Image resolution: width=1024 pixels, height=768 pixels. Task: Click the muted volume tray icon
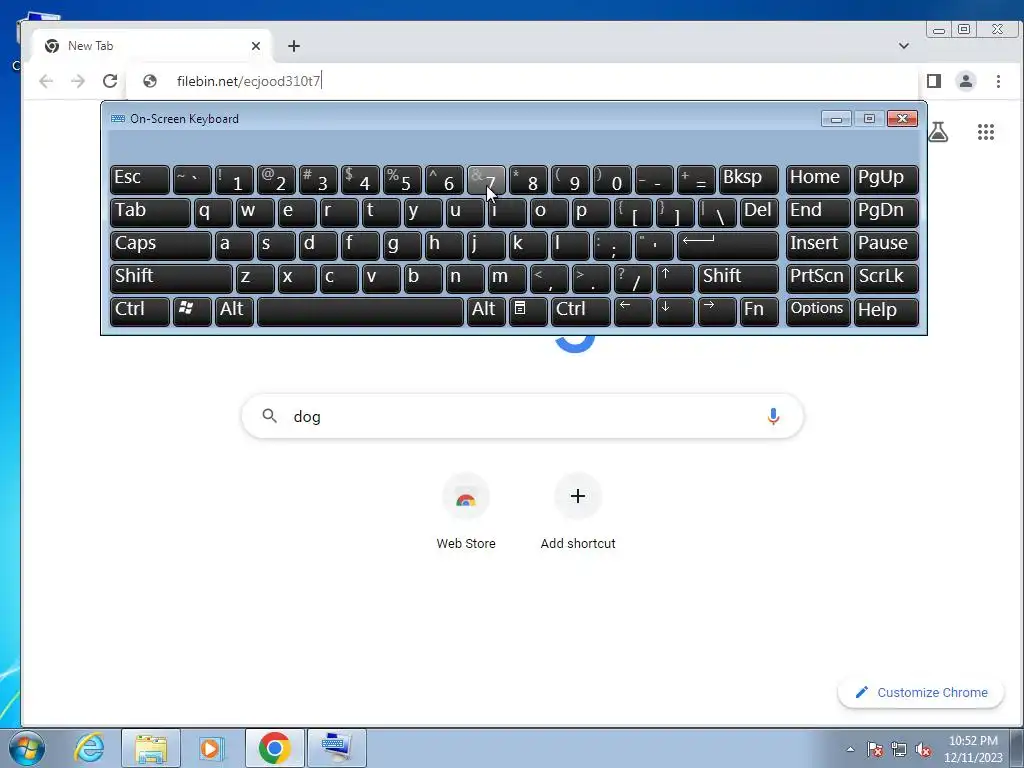point(923,750)
